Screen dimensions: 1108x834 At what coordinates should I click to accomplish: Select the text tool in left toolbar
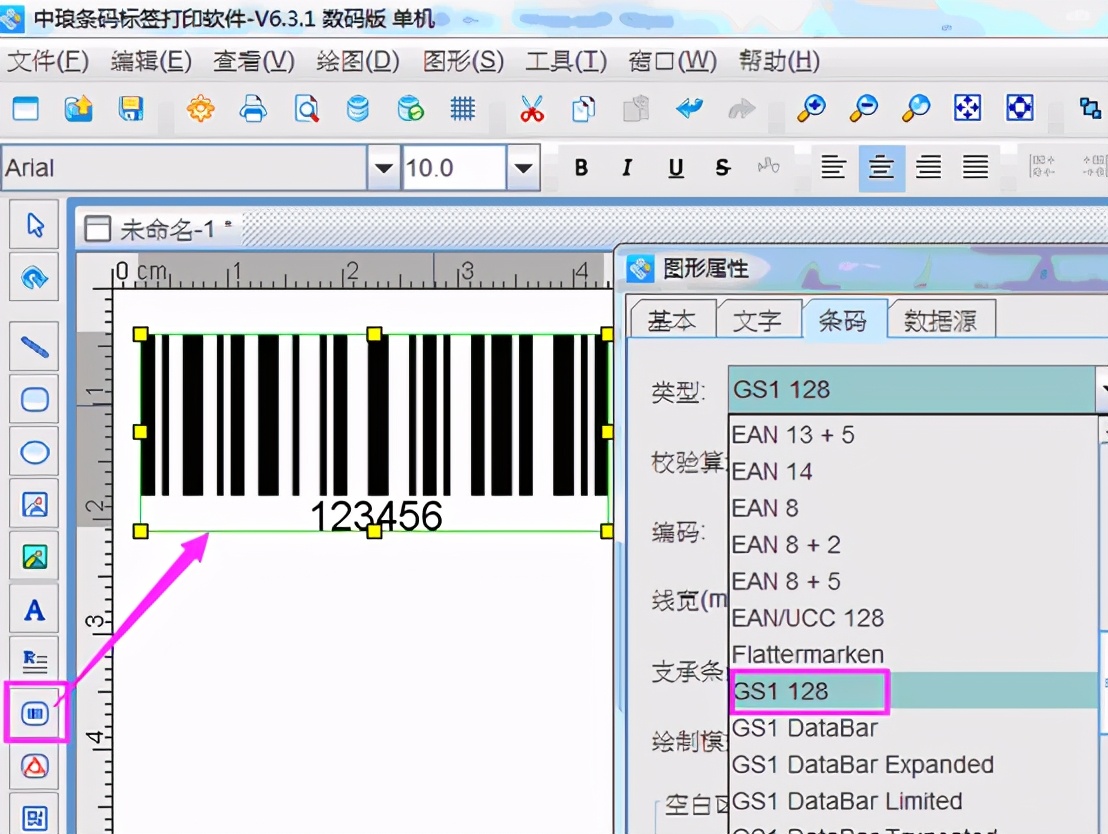[33, 609]
